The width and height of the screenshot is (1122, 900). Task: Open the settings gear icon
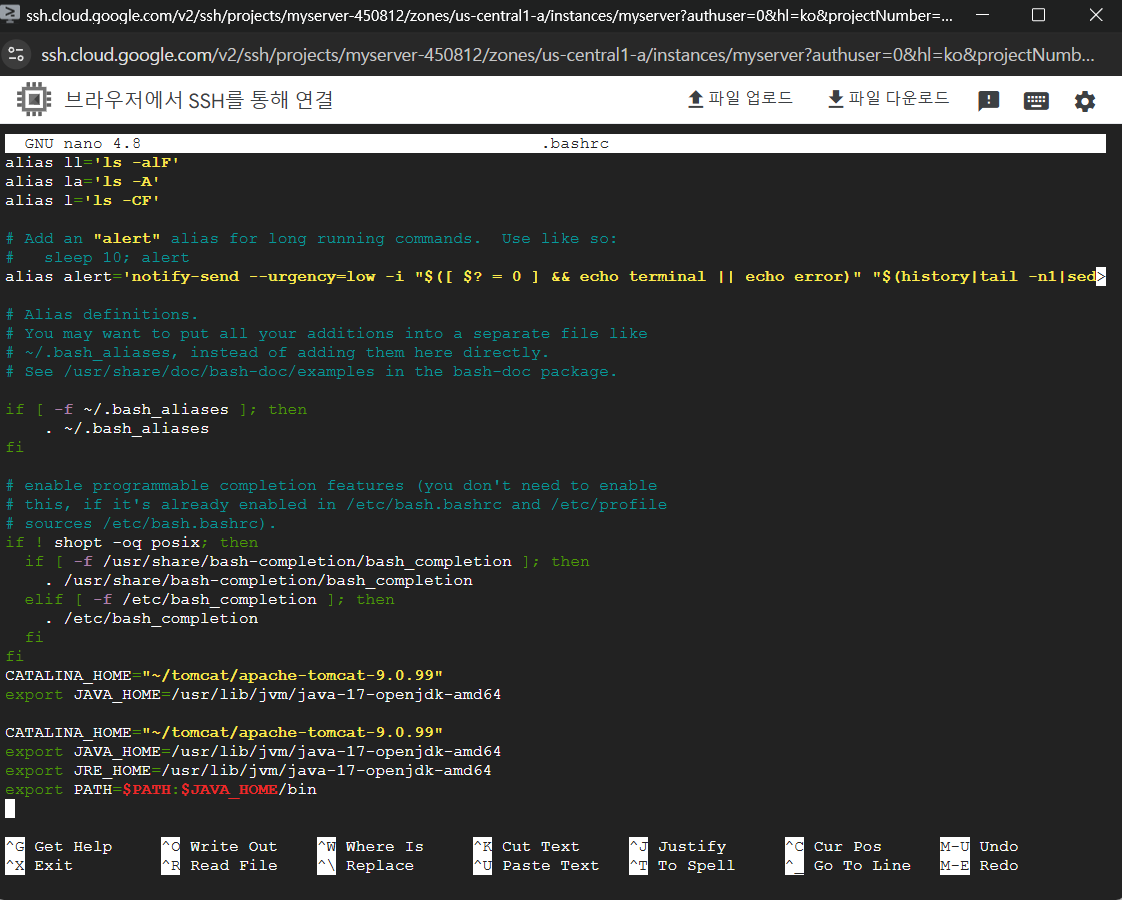1085,101
